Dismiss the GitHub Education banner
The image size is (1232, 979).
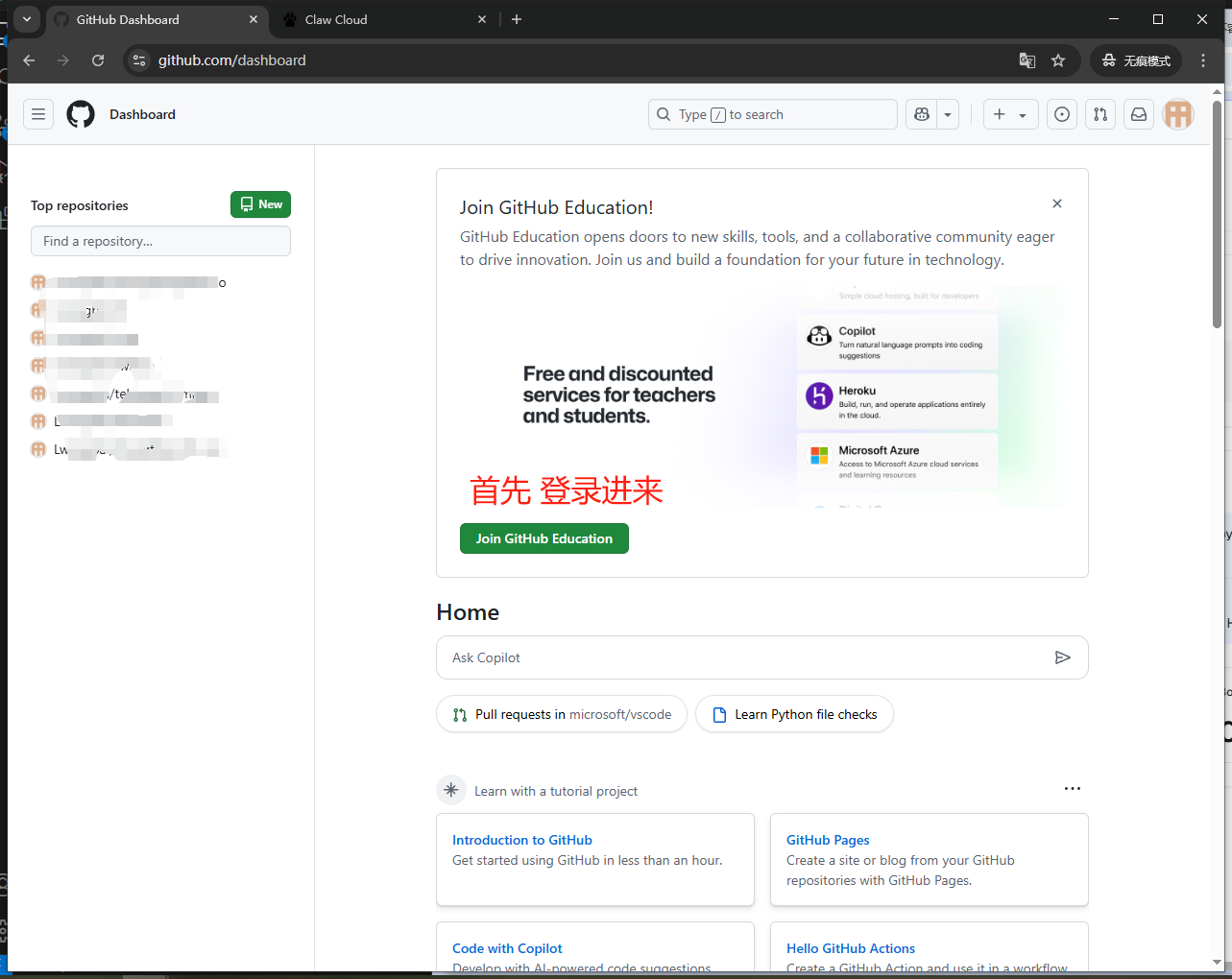pos(1056,203)
